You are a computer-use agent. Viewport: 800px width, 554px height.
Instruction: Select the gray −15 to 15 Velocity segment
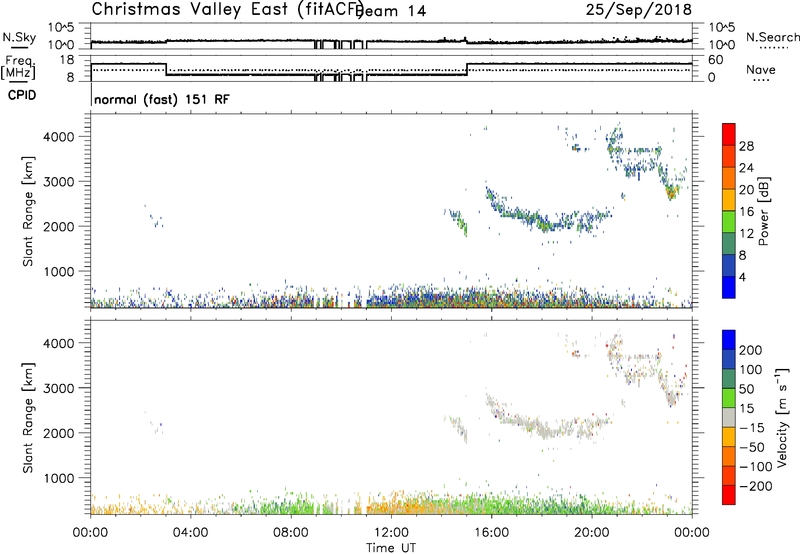point(729,417)
